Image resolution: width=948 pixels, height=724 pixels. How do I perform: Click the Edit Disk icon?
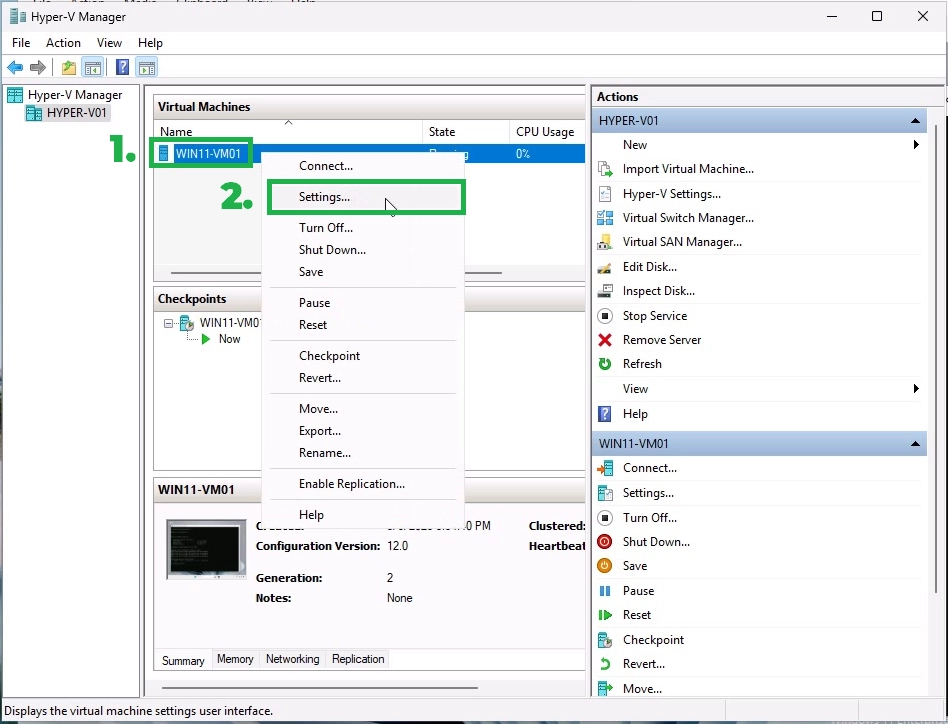coord(605,267)
